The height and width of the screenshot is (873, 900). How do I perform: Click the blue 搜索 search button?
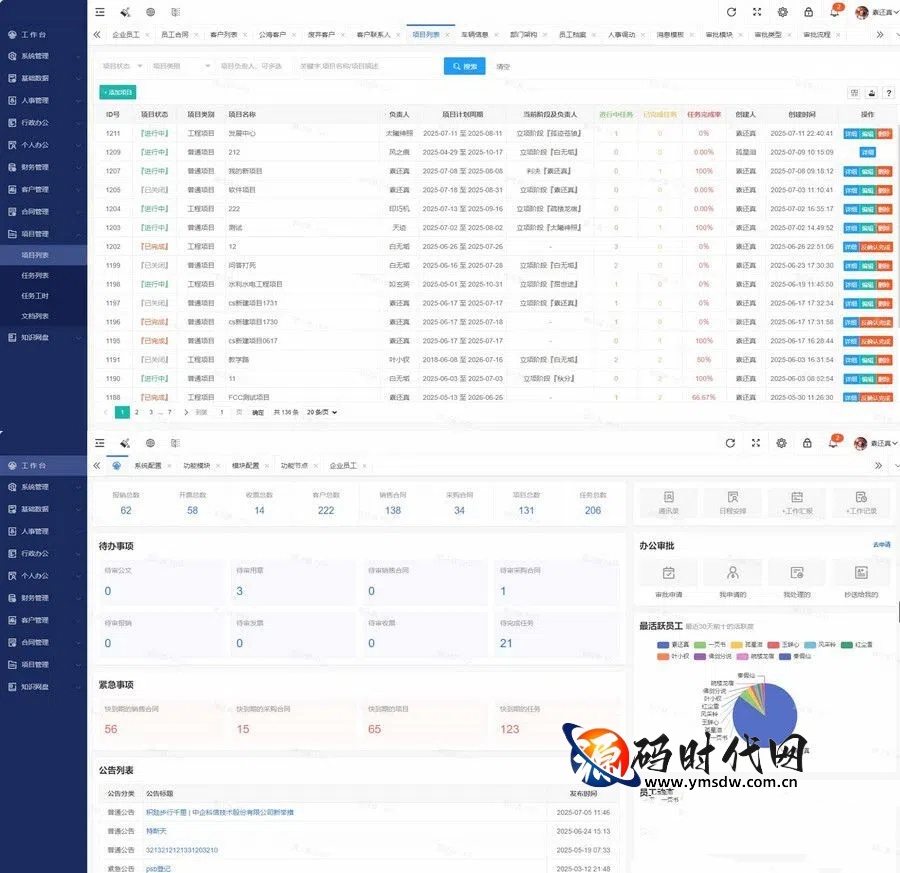(x=464, y=66)
